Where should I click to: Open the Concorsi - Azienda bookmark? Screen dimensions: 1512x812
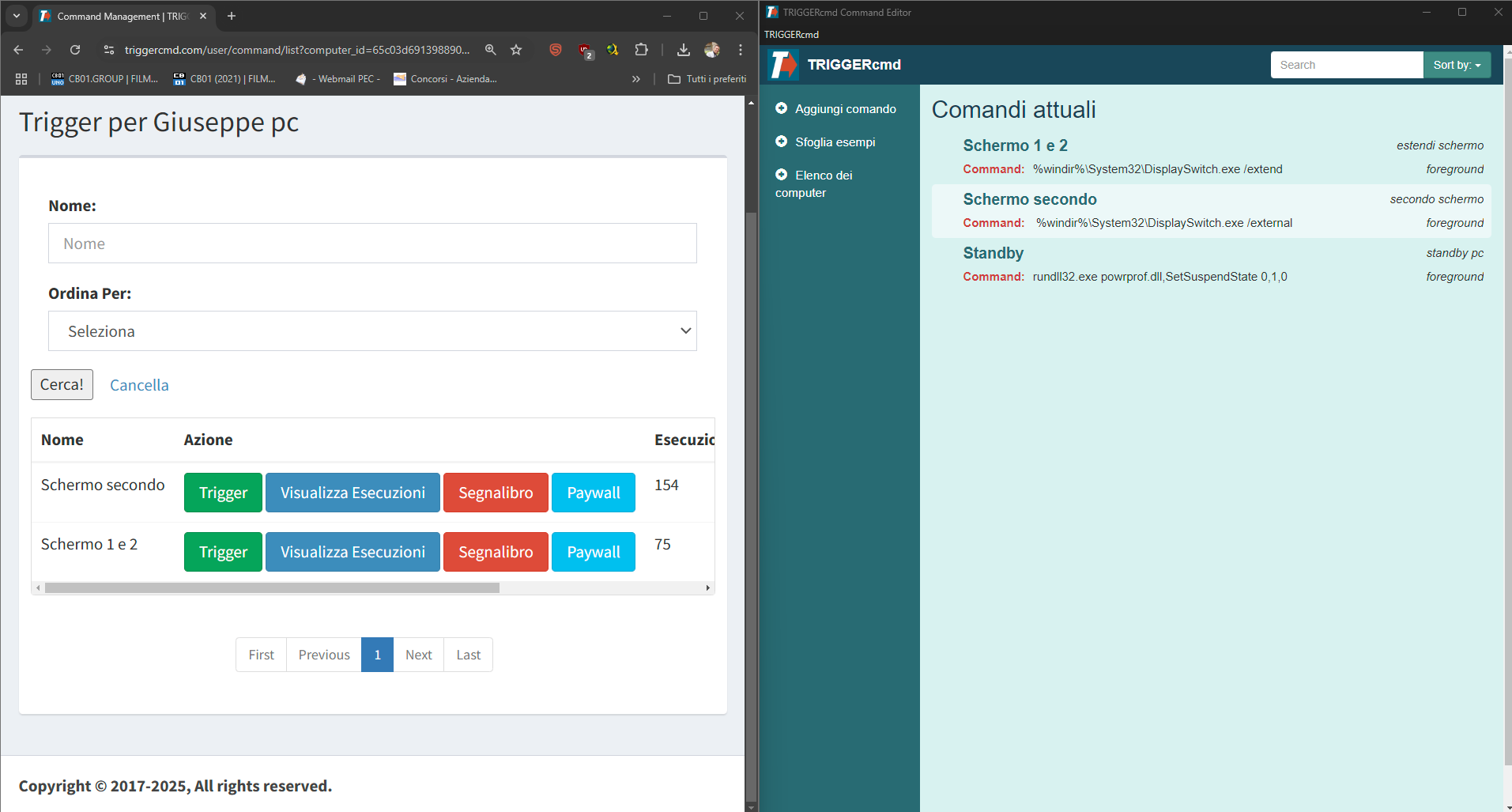coord(445,79)
